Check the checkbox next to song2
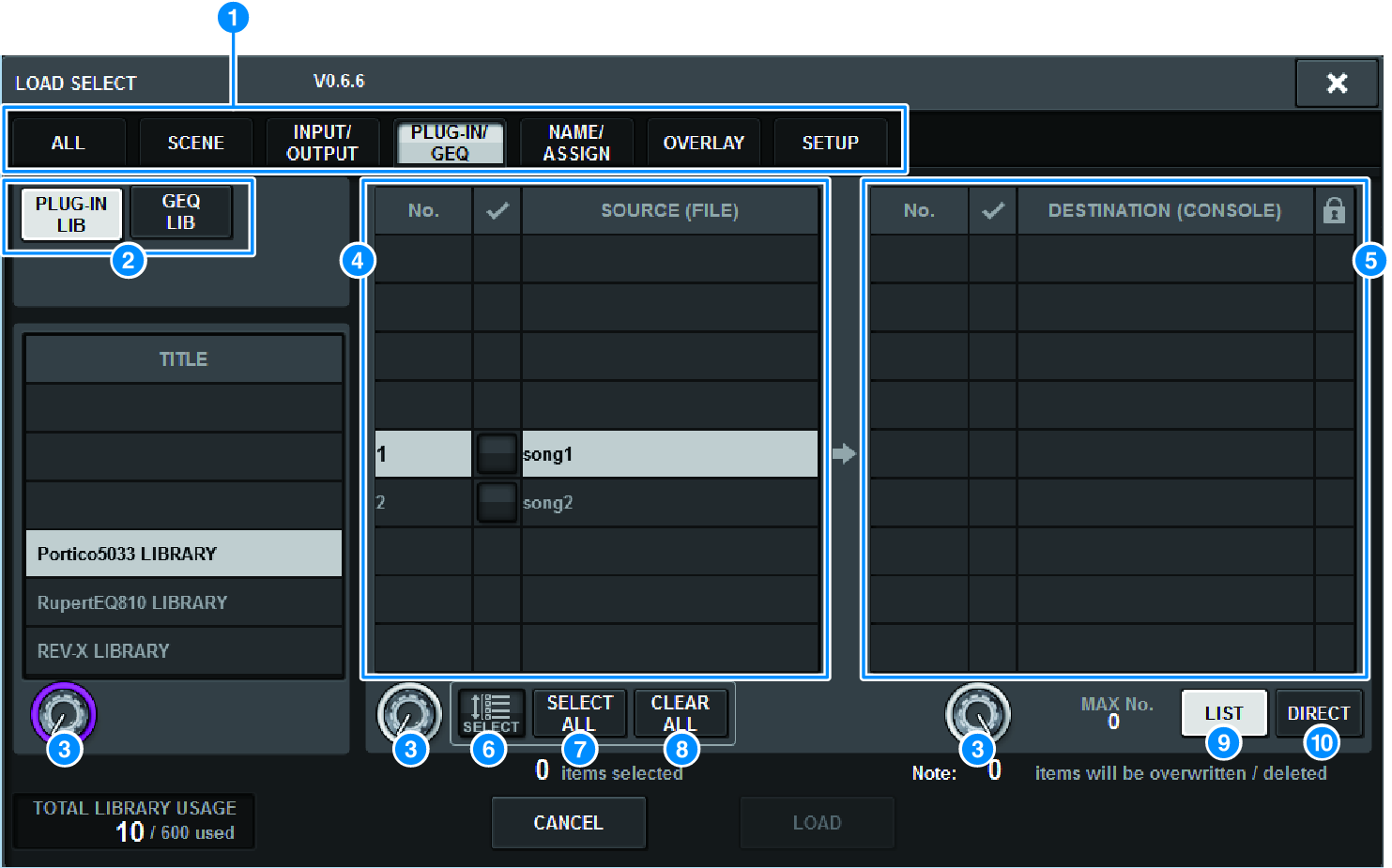 497,502
